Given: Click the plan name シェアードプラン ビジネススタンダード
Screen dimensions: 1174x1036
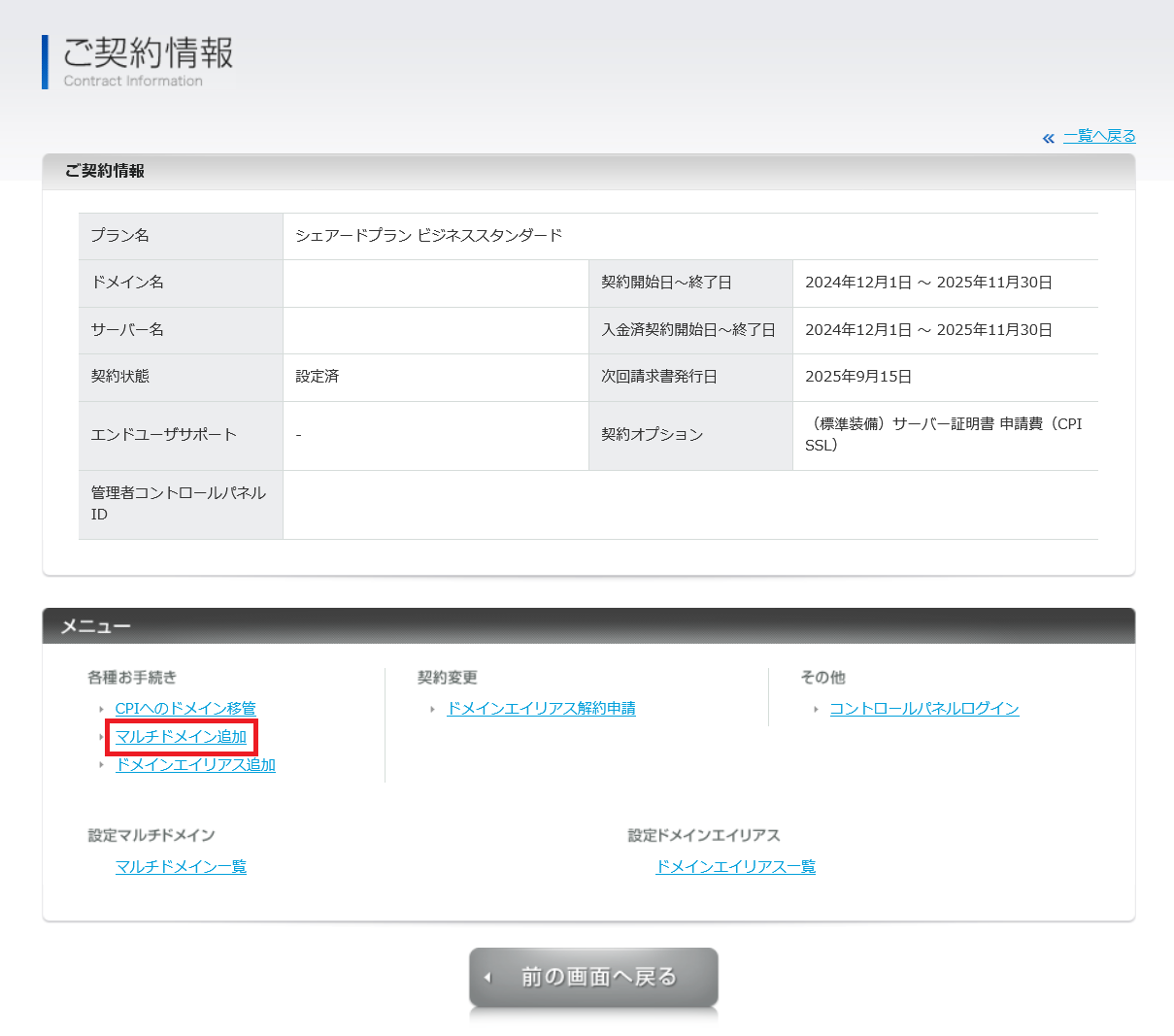Looking at the screenshot, I should coord(428,236).
